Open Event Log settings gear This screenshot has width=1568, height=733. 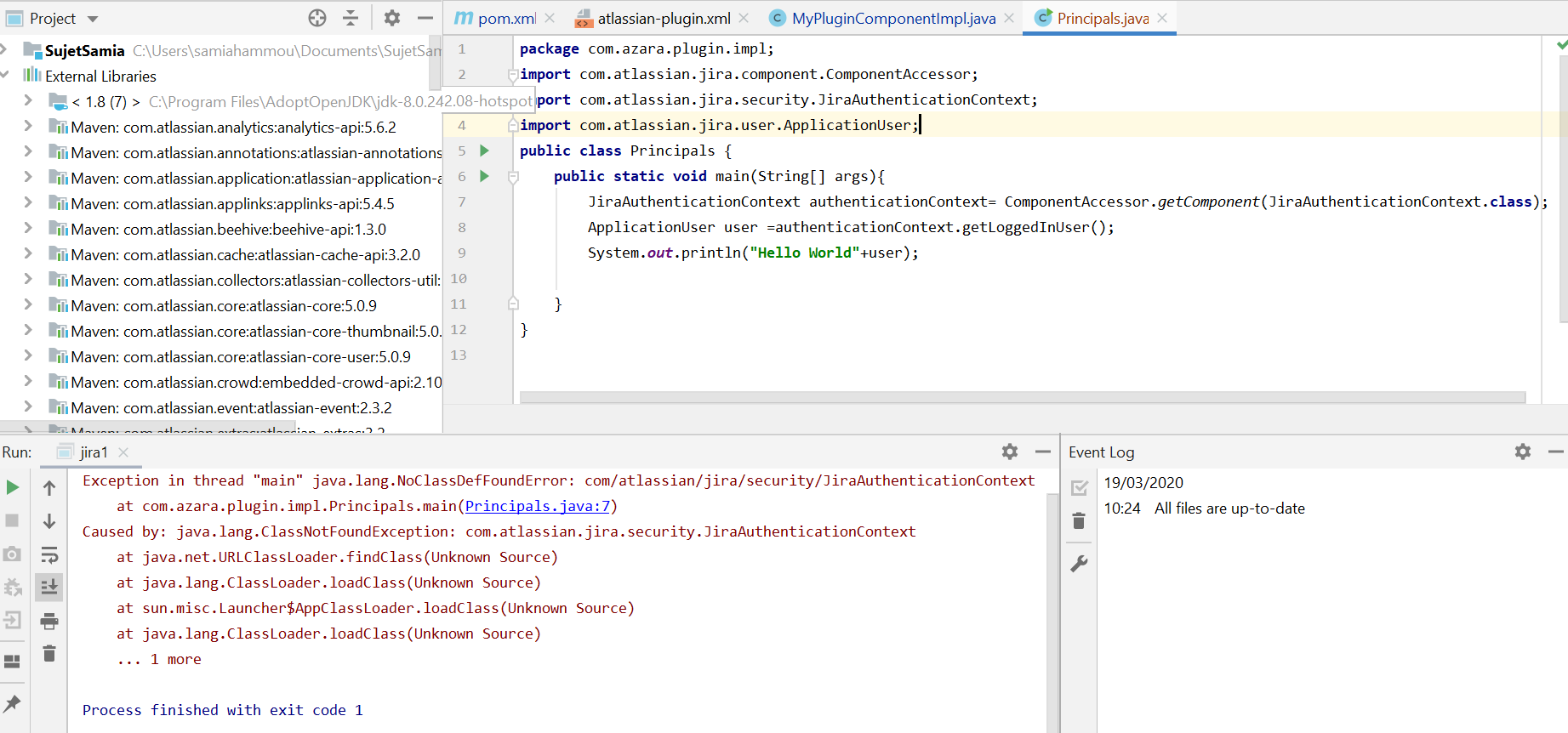1523,452
